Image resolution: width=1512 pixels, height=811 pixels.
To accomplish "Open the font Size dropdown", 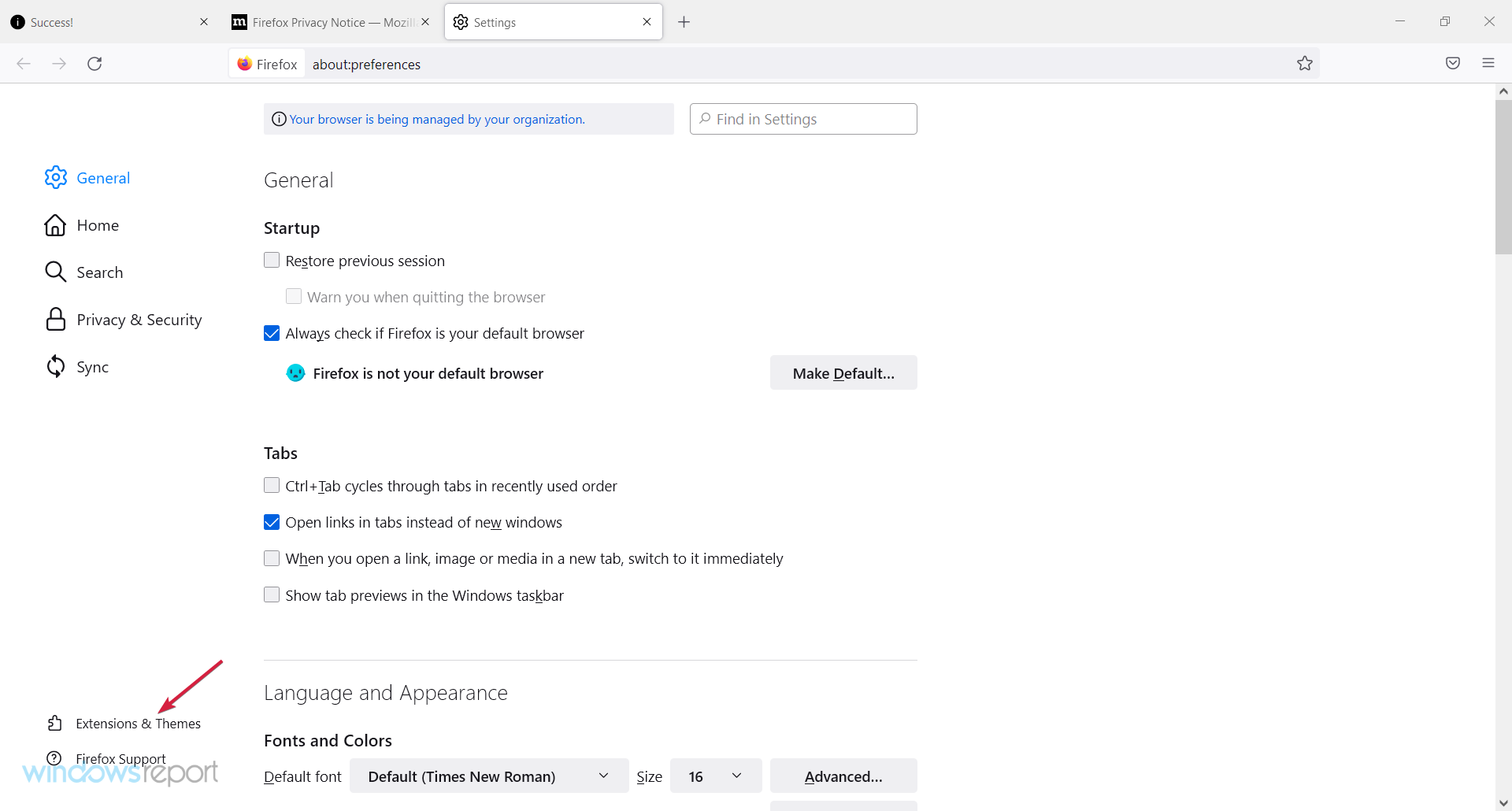I will tap(715, 776).
